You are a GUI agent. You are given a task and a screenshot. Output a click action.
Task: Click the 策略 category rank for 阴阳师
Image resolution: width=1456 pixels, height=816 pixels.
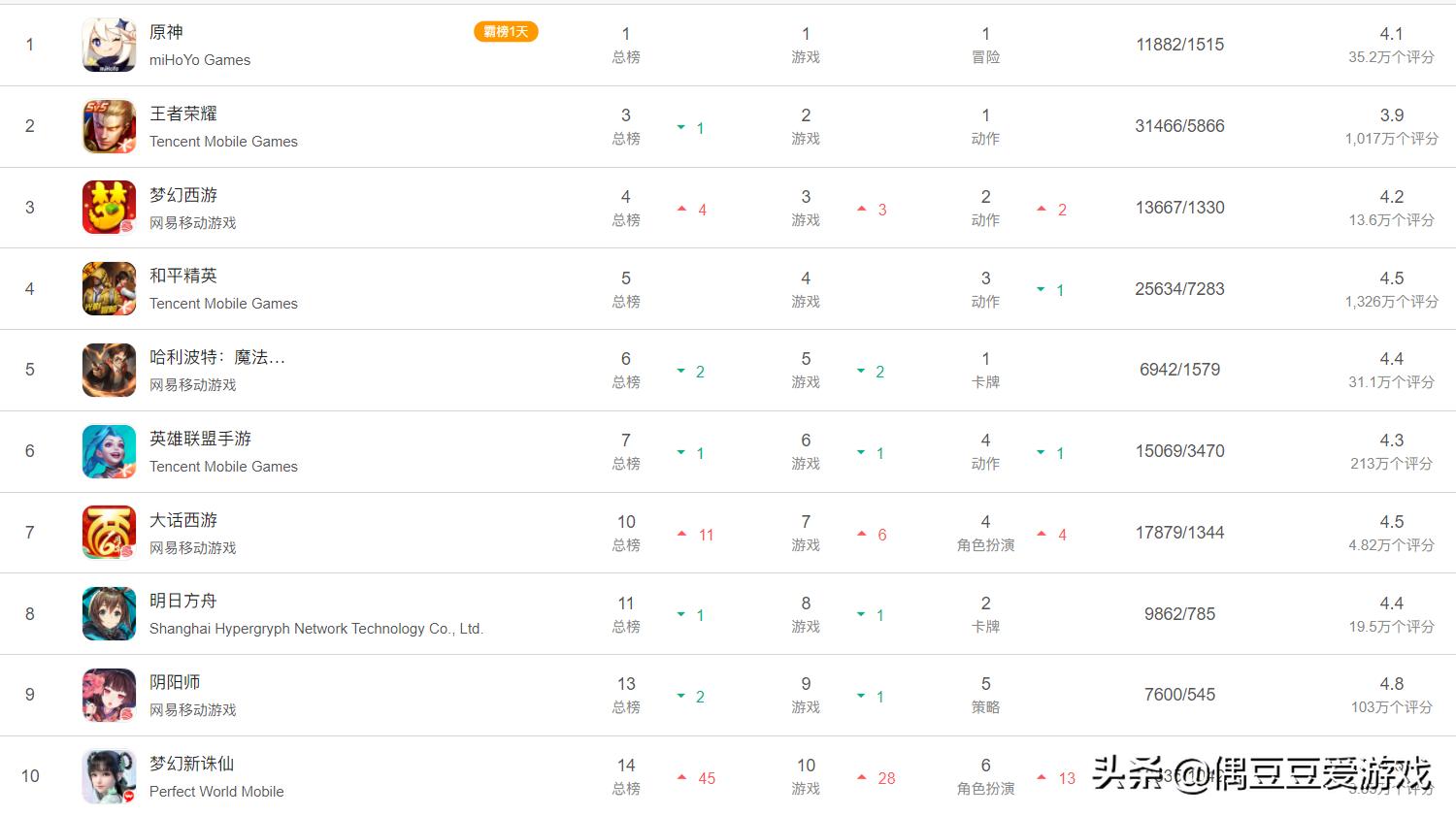[986, 695]
